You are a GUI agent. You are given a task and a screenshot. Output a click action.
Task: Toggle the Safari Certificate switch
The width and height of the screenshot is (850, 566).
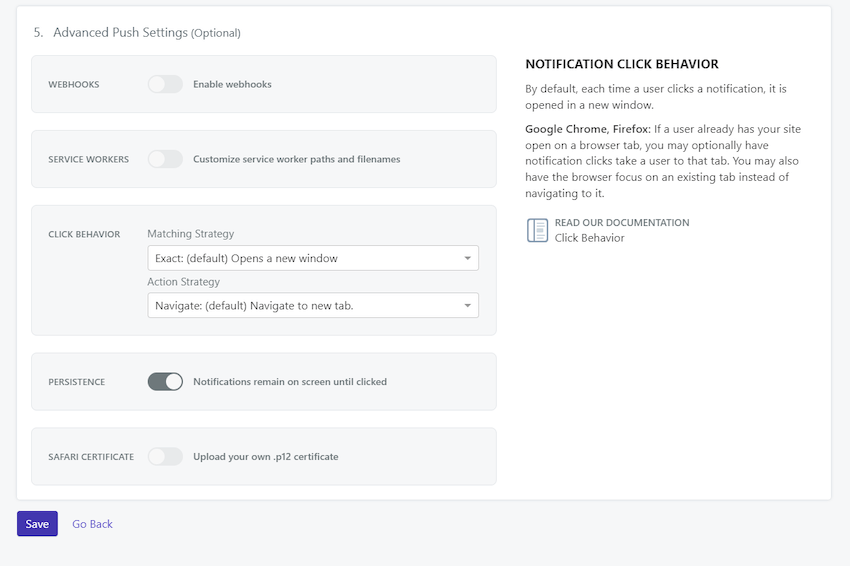coord(165,456)
